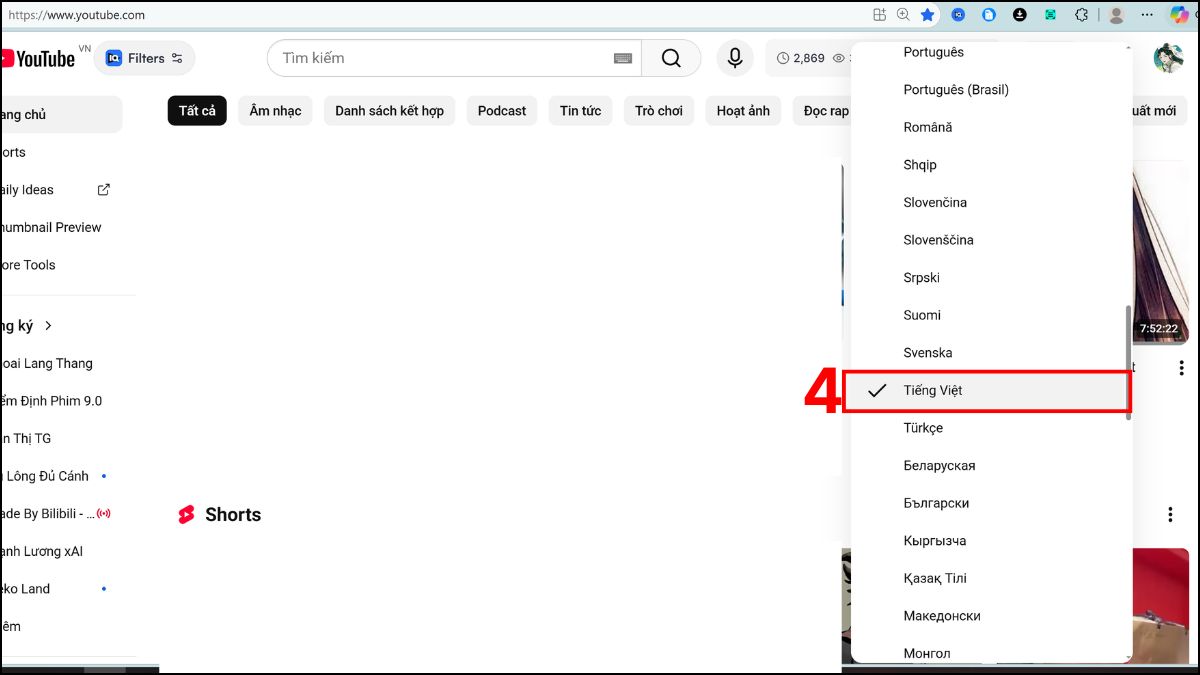
Task: Open the browser profile icon
Action: 1117,15
